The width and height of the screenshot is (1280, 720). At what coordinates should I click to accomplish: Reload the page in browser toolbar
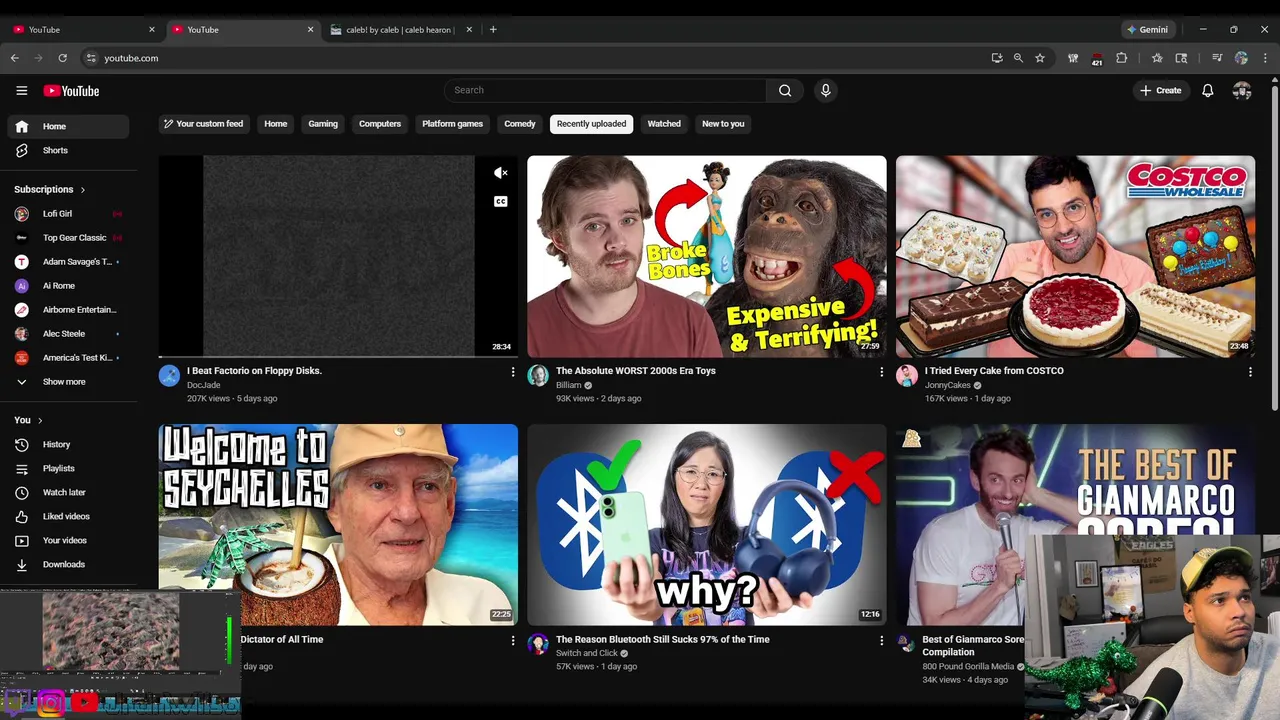[62, 58]
